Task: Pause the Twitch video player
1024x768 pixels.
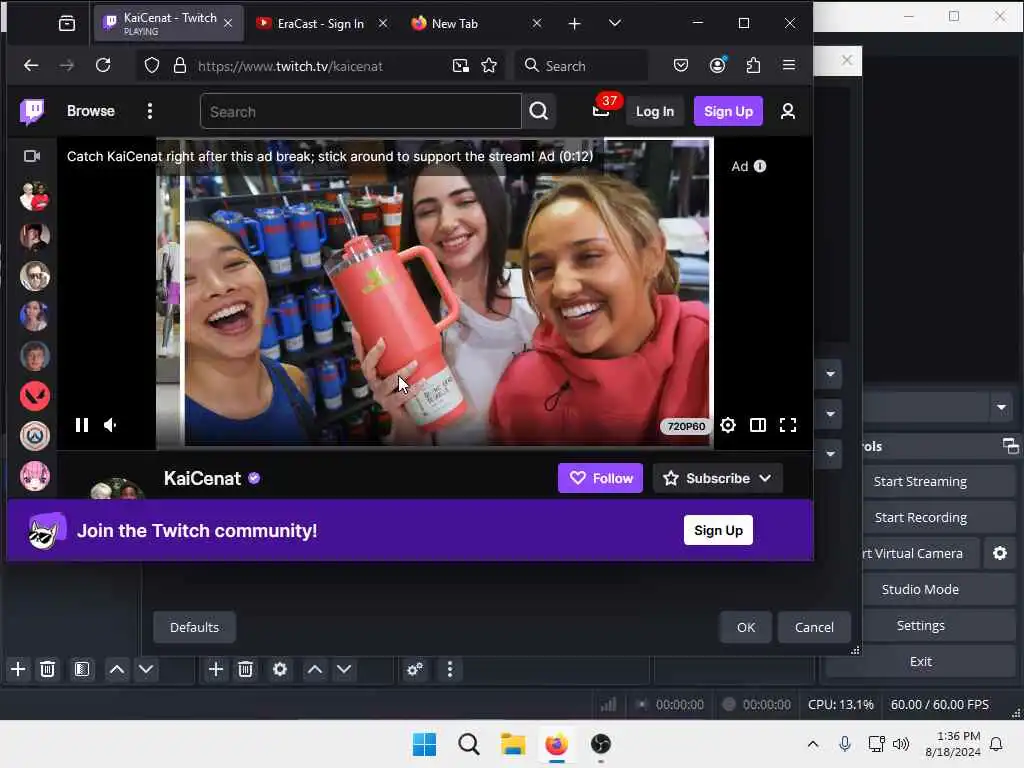Action: (82, 425)
